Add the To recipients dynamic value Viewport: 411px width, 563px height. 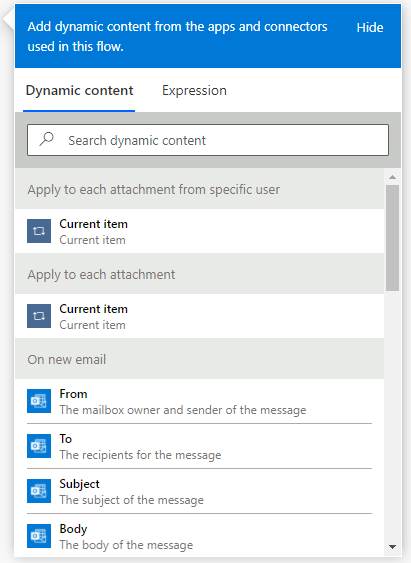tap(200, 446)
